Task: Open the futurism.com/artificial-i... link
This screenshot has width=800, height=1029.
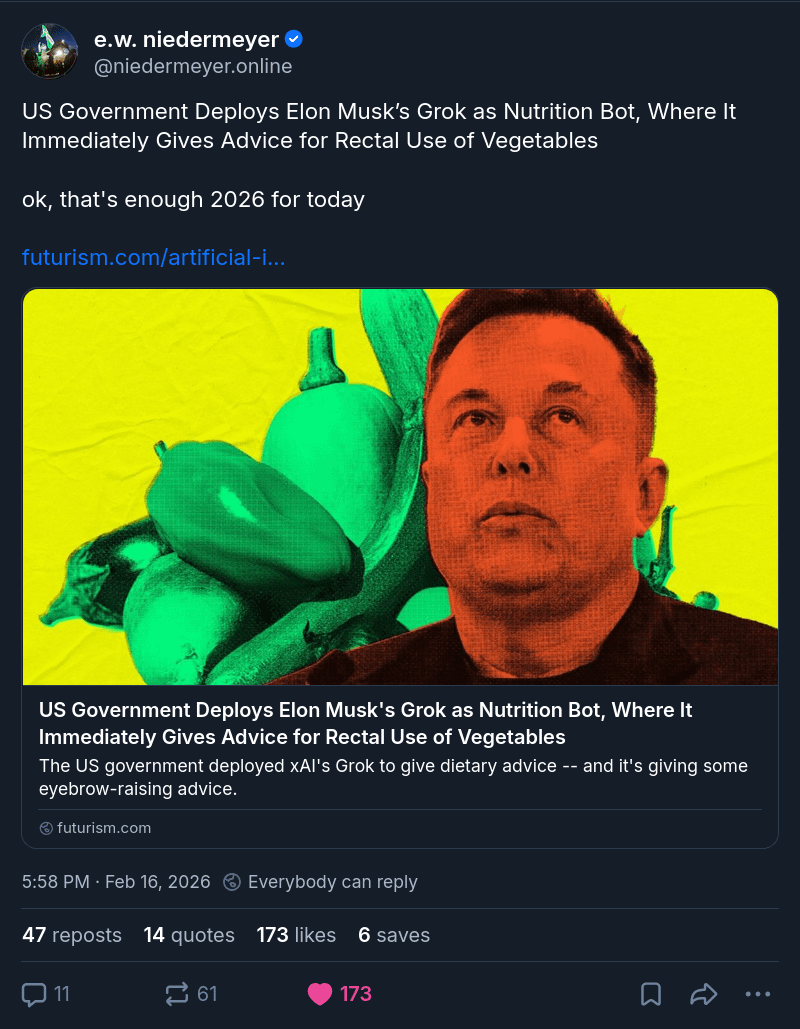Action: click(154, 258)
